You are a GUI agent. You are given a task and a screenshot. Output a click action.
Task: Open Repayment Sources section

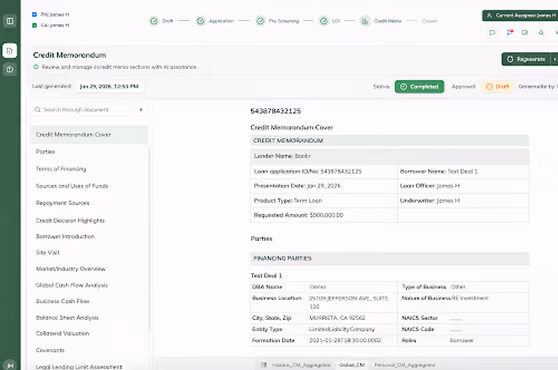click(63, 203)
